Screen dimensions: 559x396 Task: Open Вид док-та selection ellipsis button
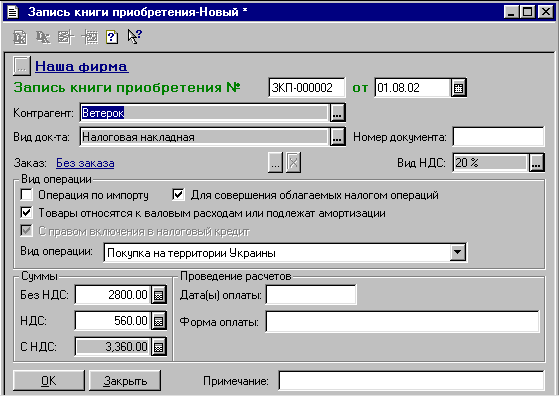tap(337, 137)
